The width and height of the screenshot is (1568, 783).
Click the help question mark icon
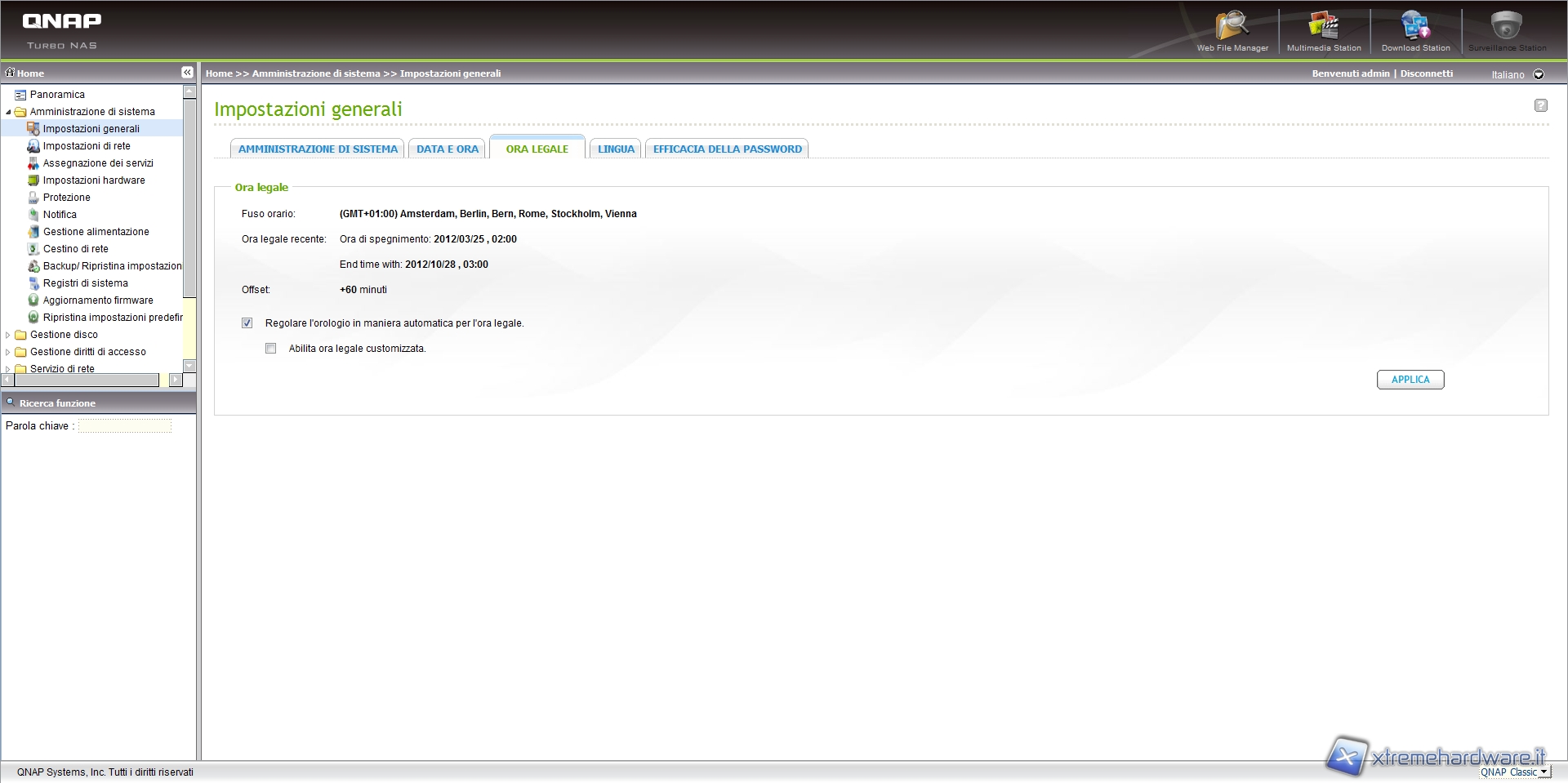(x=1540, y=105)
